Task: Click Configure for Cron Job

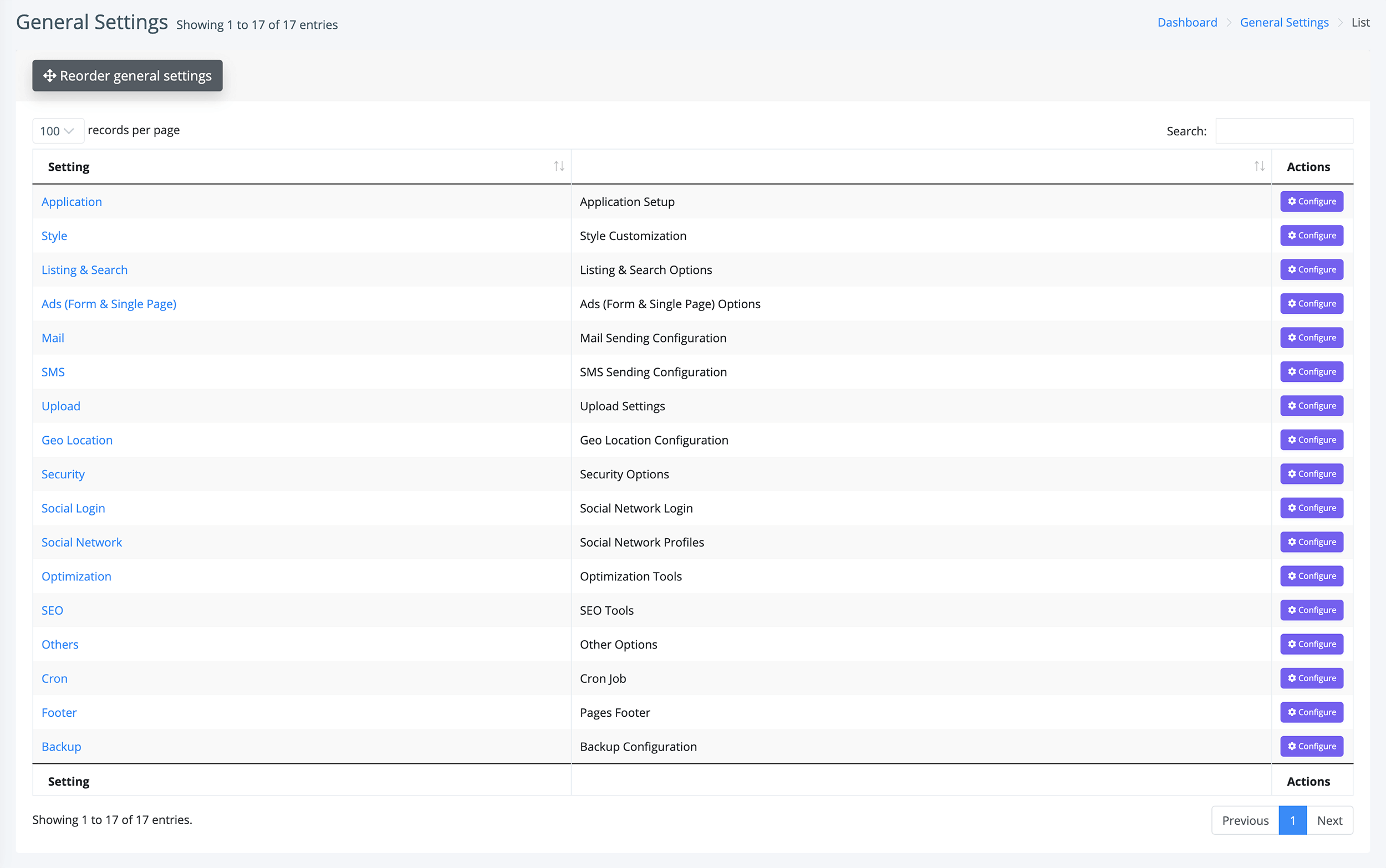Action: point(1311,678)
